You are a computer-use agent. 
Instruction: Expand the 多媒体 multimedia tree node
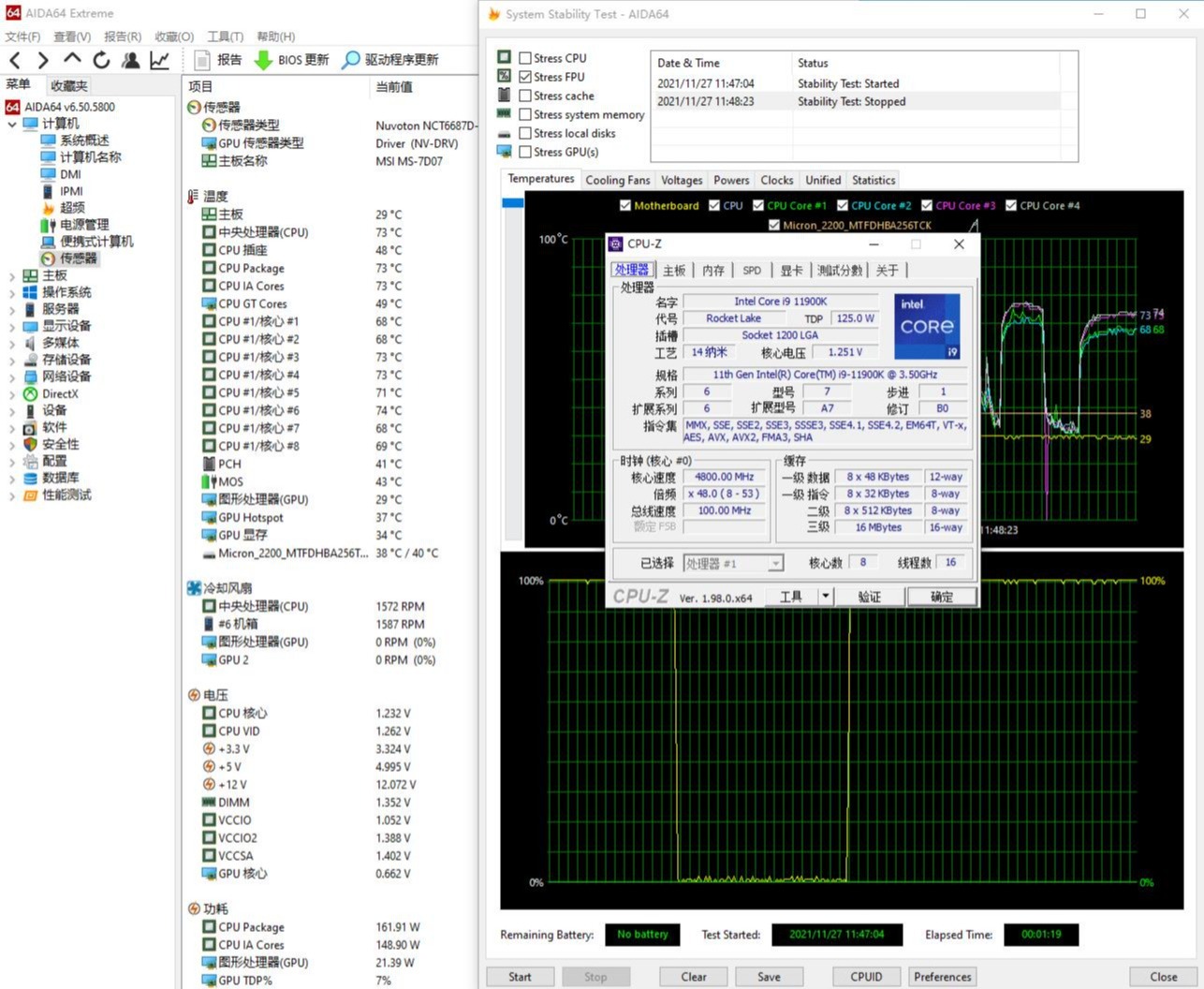pos(12,343)
